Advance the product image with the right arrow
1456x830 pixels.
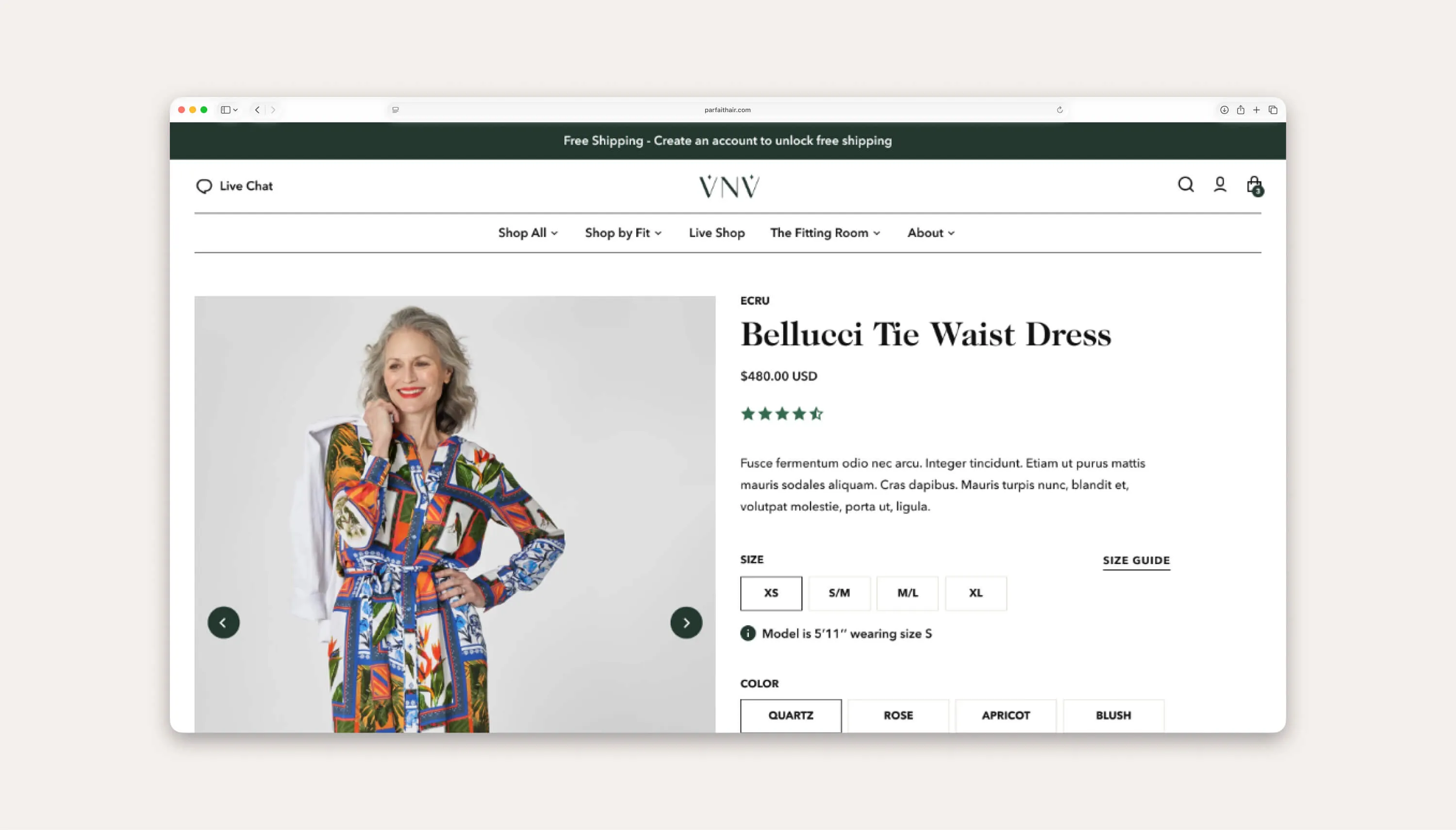(686, 622)
